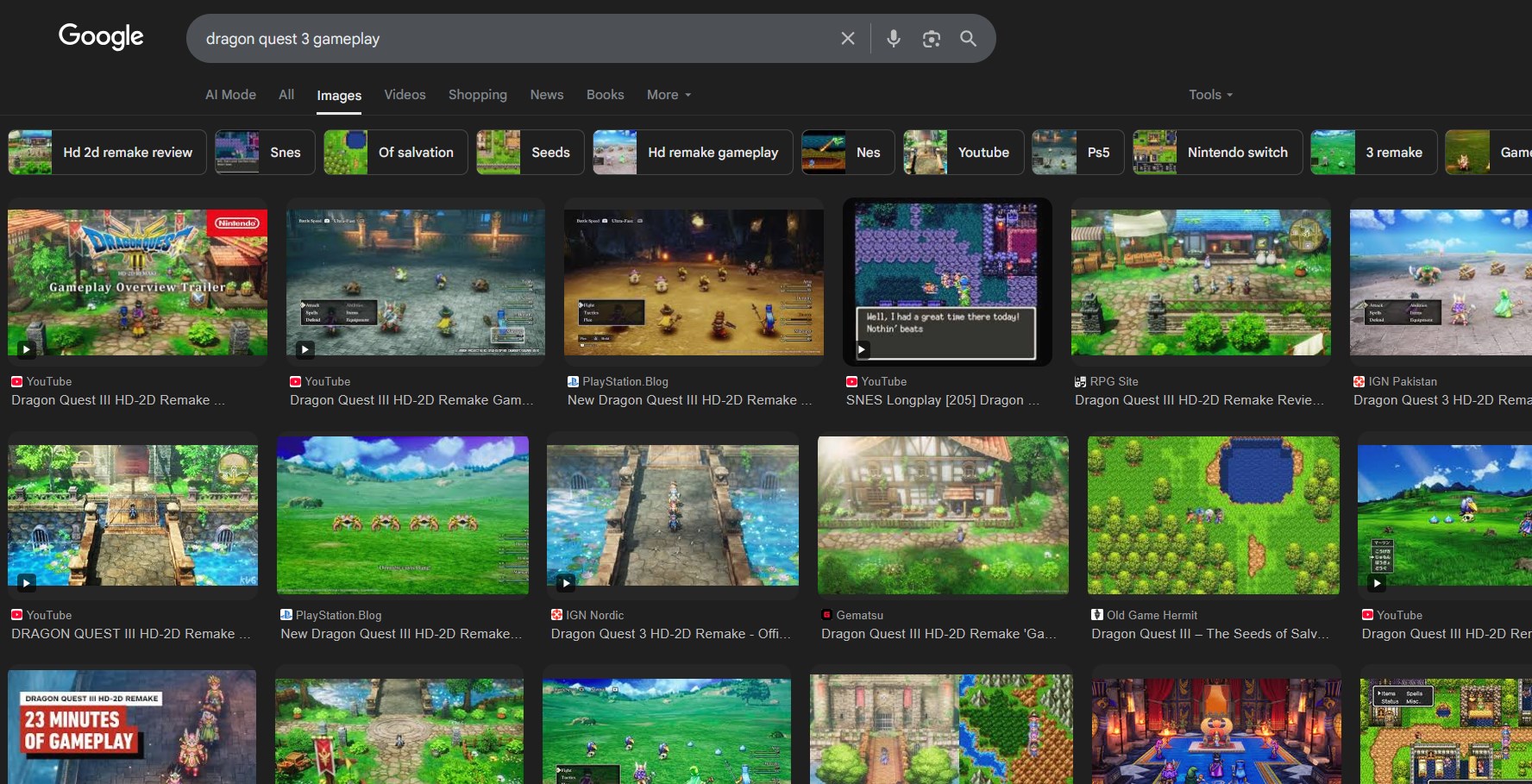Open the Google logo homepage link
The width and height of the screenshot is (1532, 784).
pyautogui.click(x=101, y=36)
